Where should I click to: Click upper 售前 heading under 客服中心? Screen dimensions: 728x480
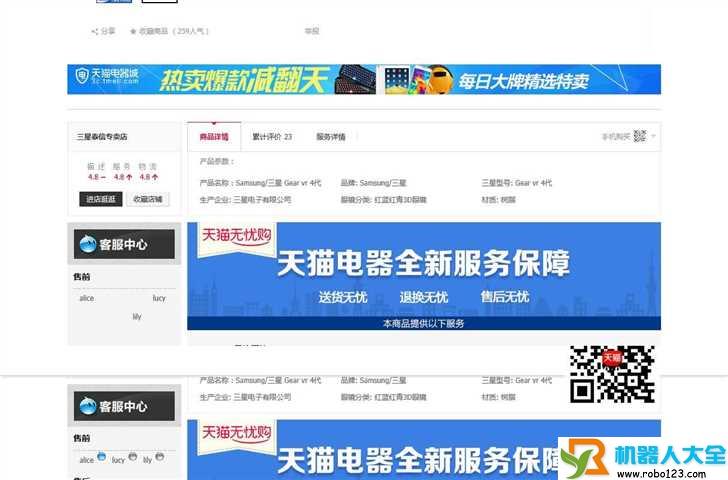click(82, 277)
